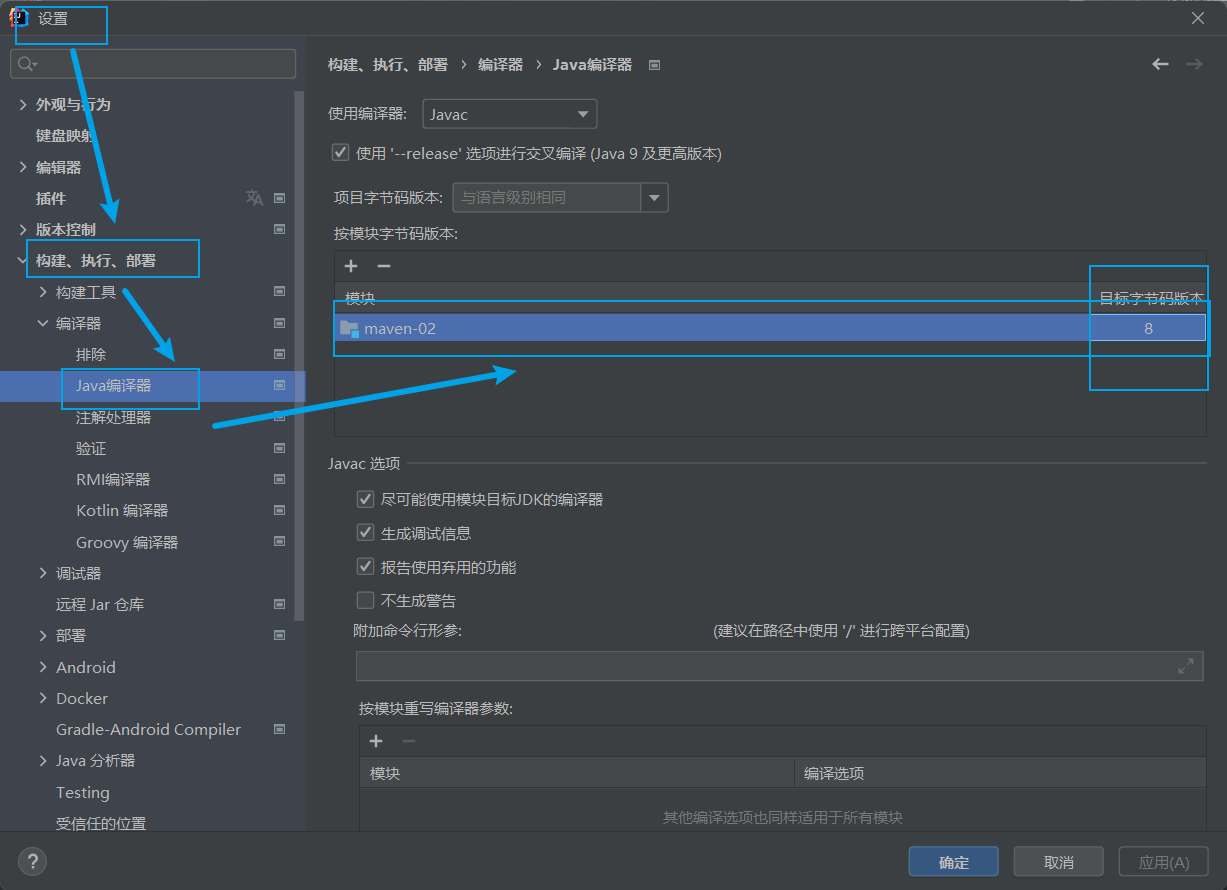Image resolution: width=1227 pixels, height=890 pixels.
Task: Open the 项目字节码版本 dropdown arrow
Action: coord(655,198)
